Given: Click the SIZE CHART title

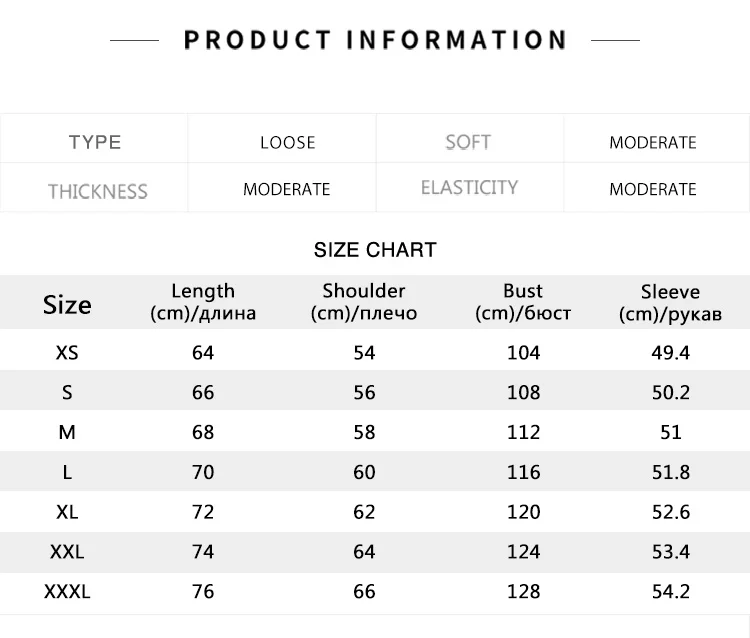Looking at the screenshot, I should (375, 250).
